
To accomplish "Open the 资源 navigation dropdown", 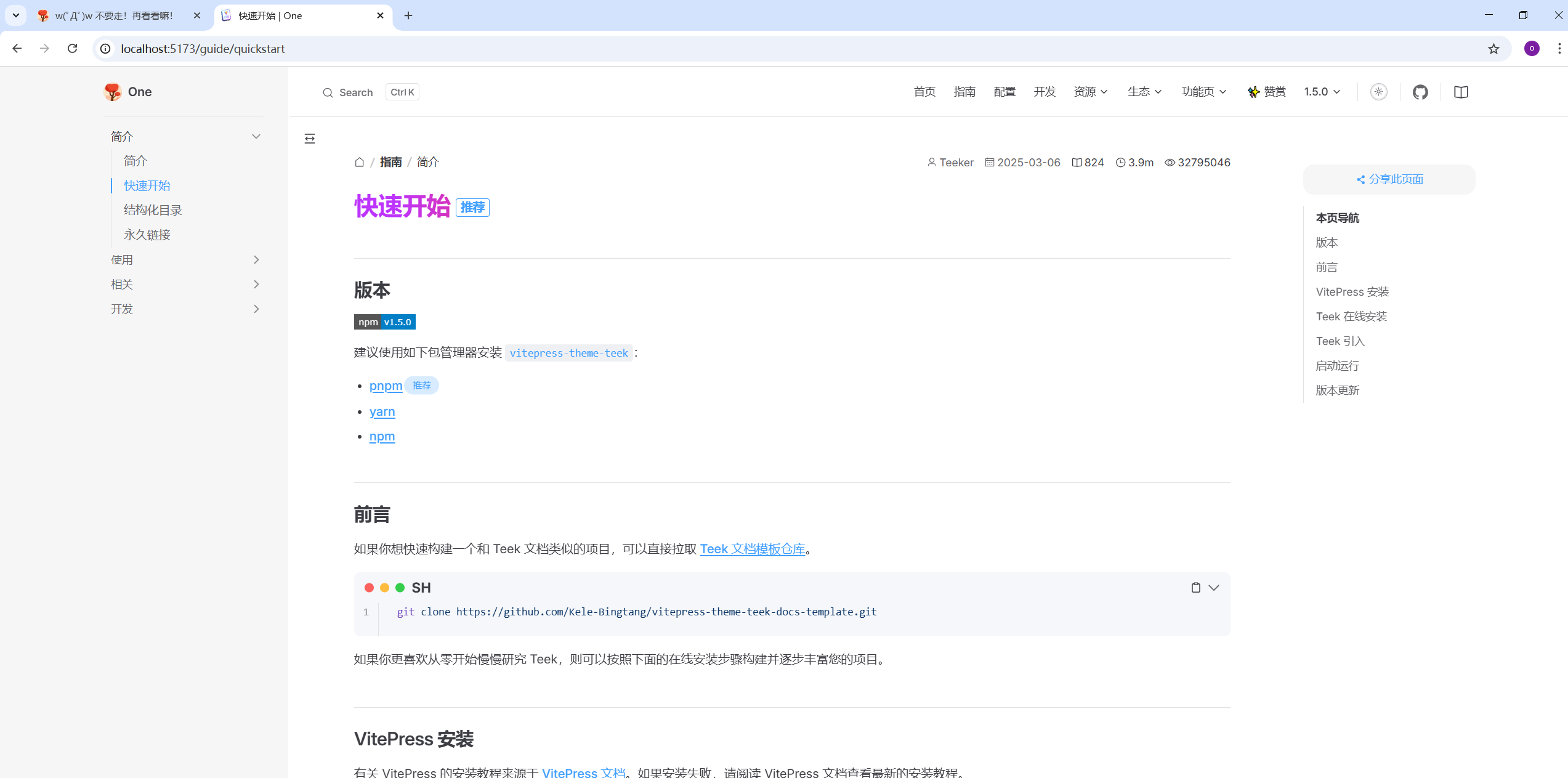I will [1090, 92].
